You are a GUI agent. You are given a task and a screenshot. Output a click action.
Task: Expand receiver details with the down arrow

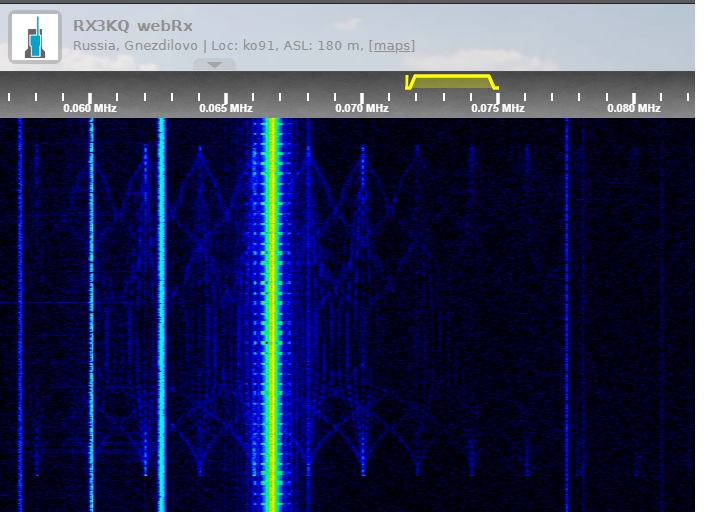click(214, 64)
